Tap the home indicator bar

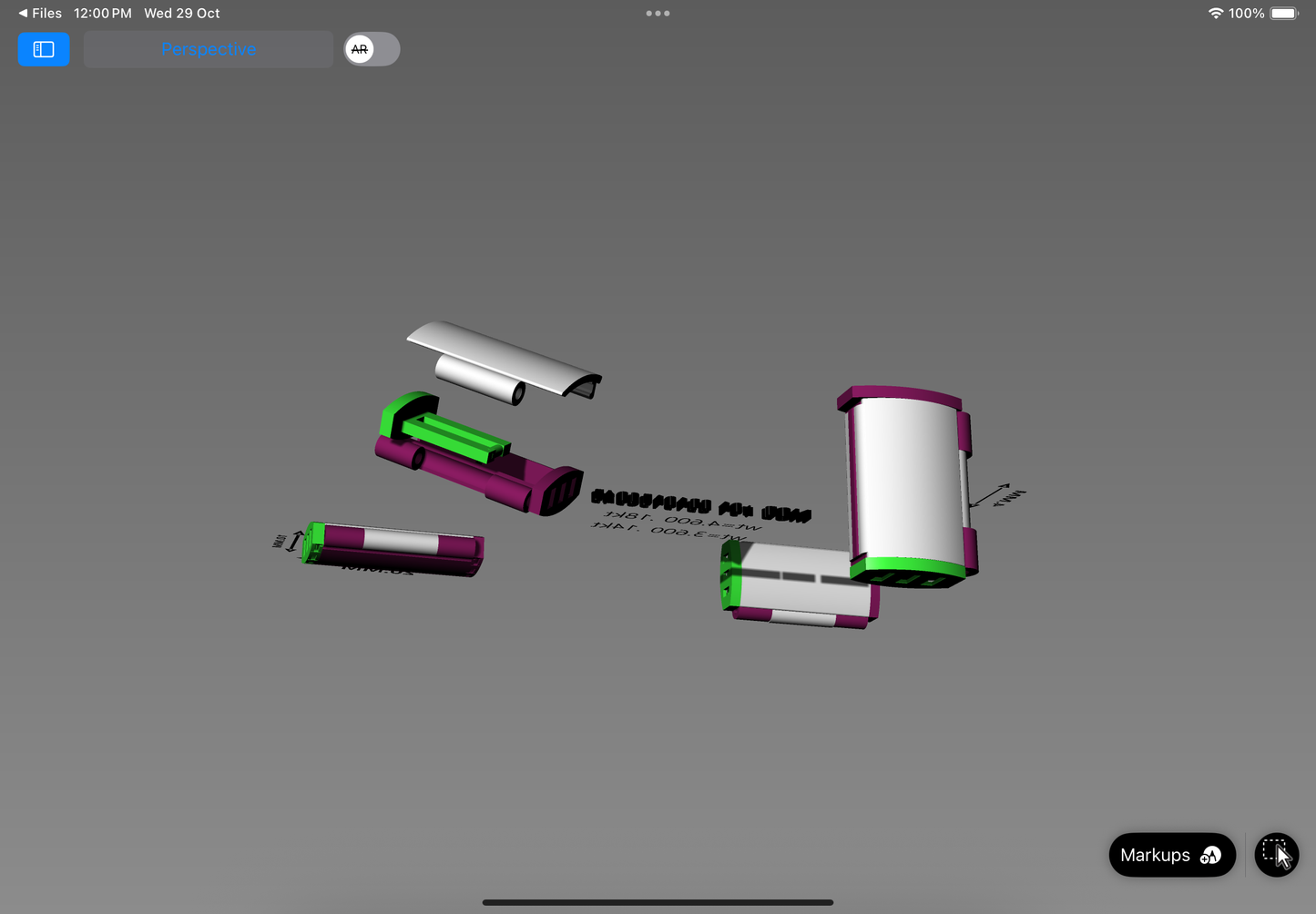658,902
